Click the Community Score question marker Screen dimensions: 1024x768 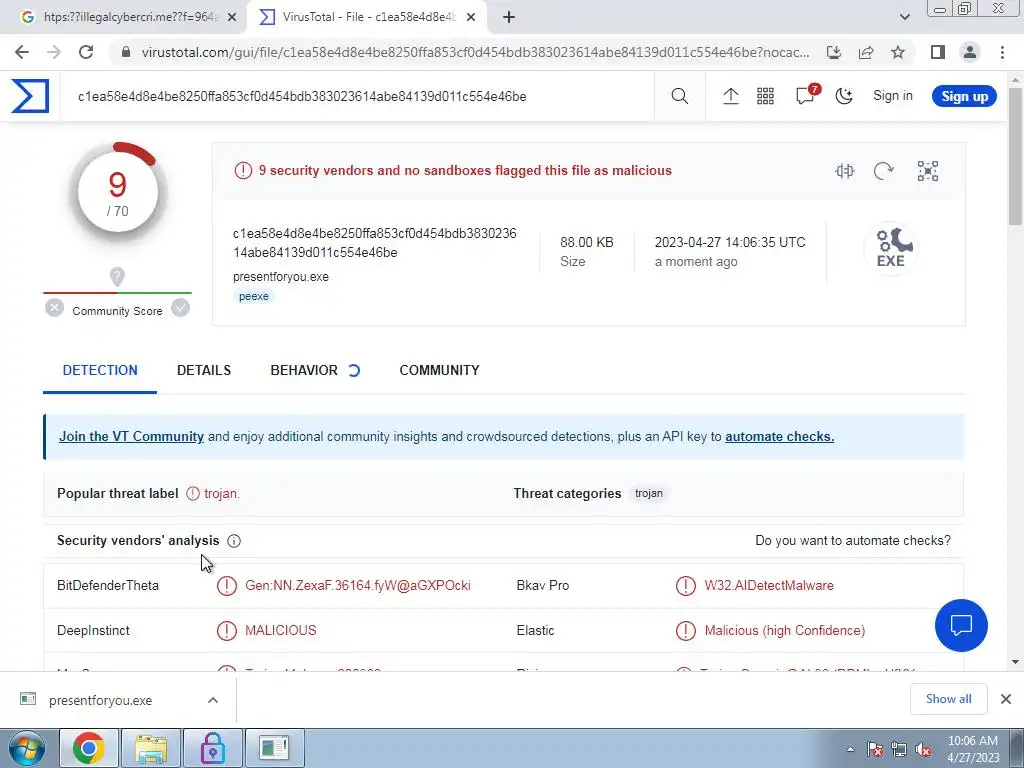[x=117, y=277]
